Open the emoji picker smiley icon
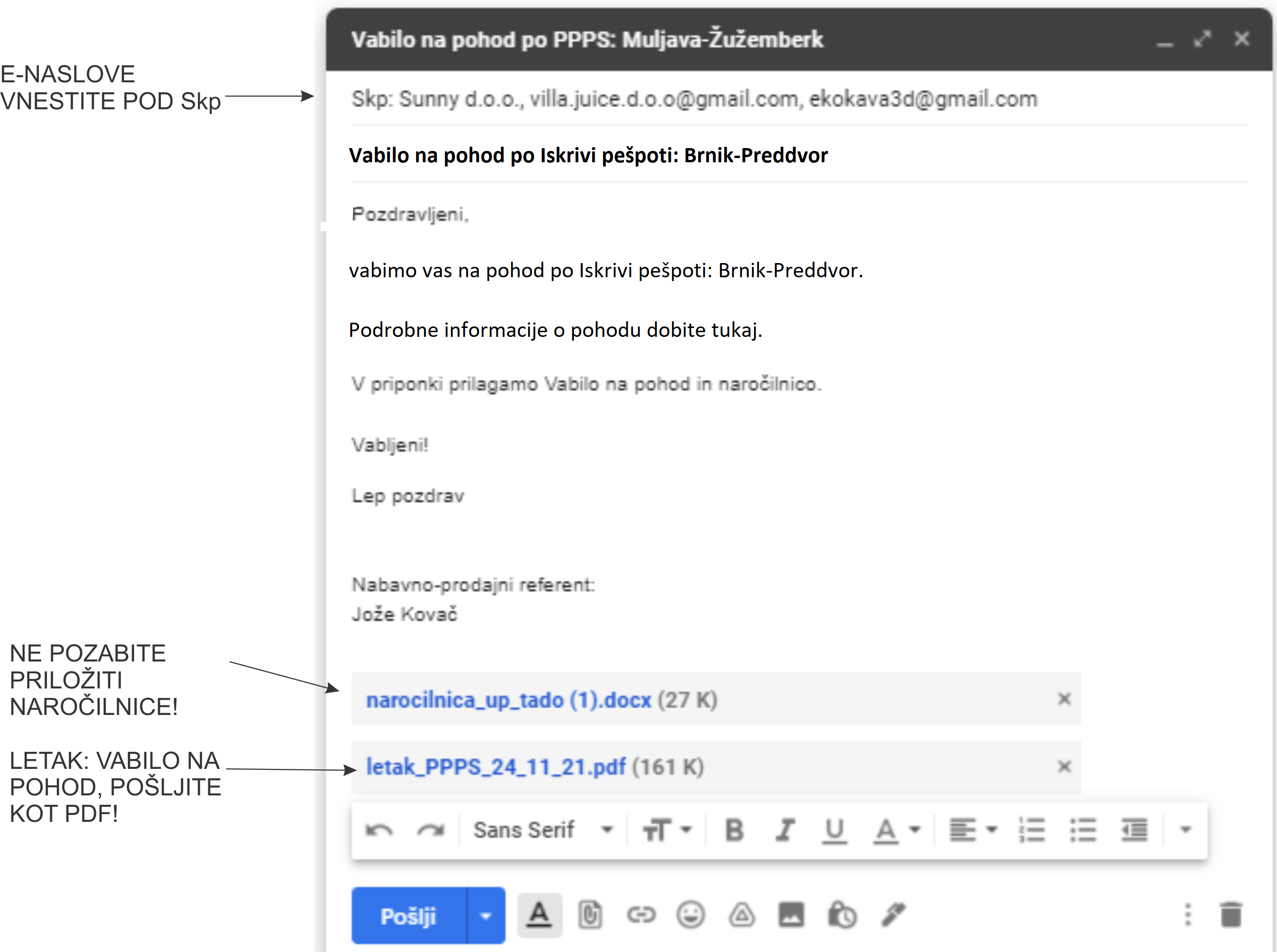The height and width of the screenshot is (952, 1277). click(x=690, y=915)
